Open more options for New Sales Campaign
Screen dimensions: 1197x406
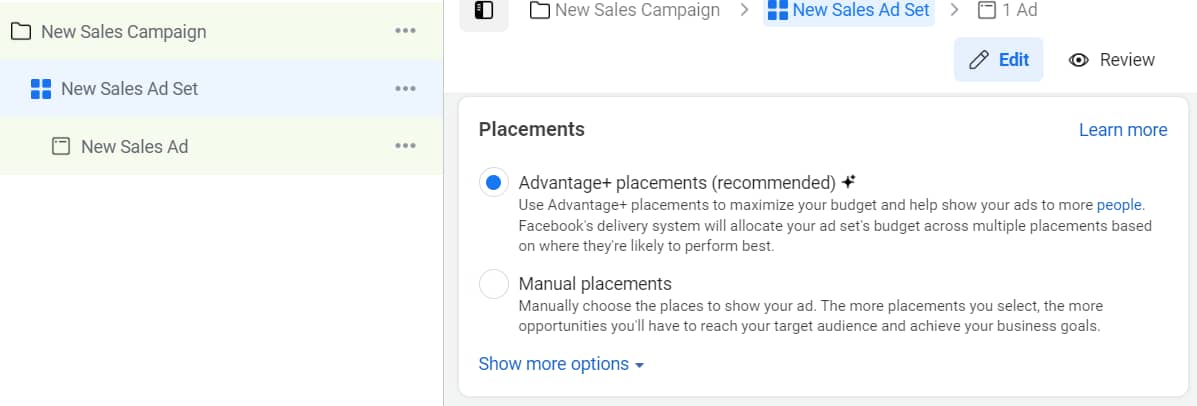[405, 31]
